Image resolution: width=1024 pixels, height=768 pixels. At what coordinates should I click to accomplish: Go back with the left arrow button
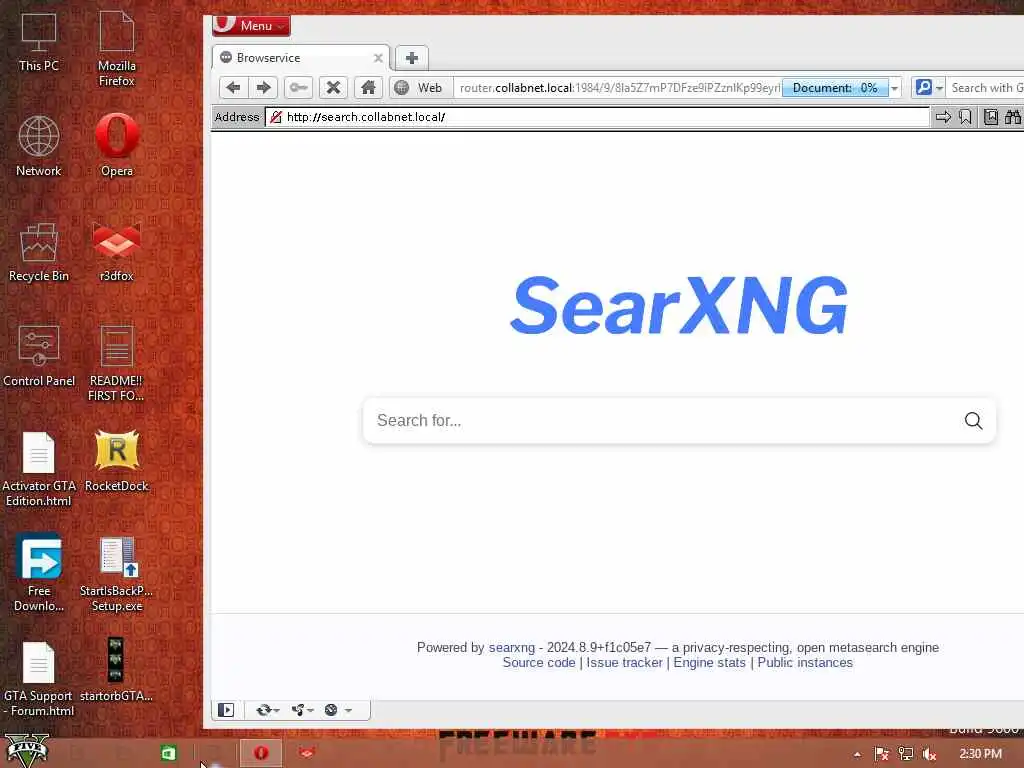click(x=233, y=88)
